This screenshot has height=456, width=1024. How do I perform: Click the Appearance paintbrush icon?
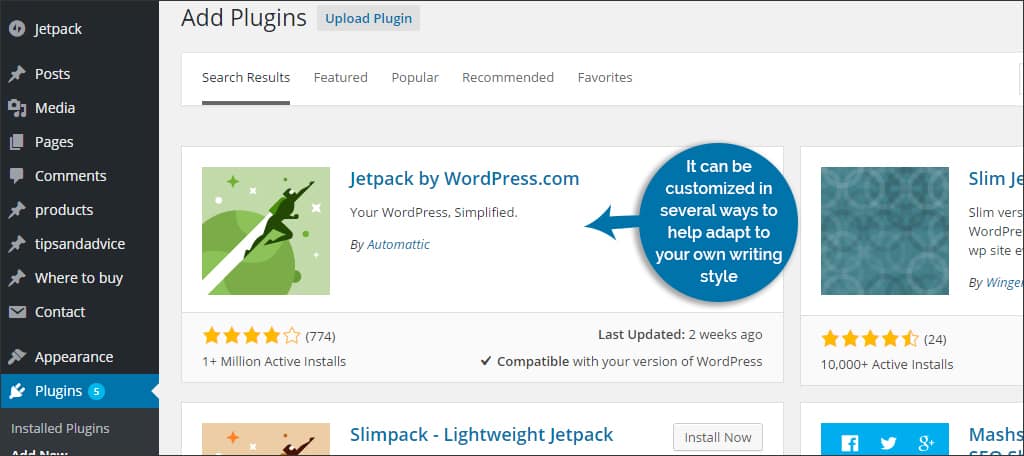pos(17,357)
